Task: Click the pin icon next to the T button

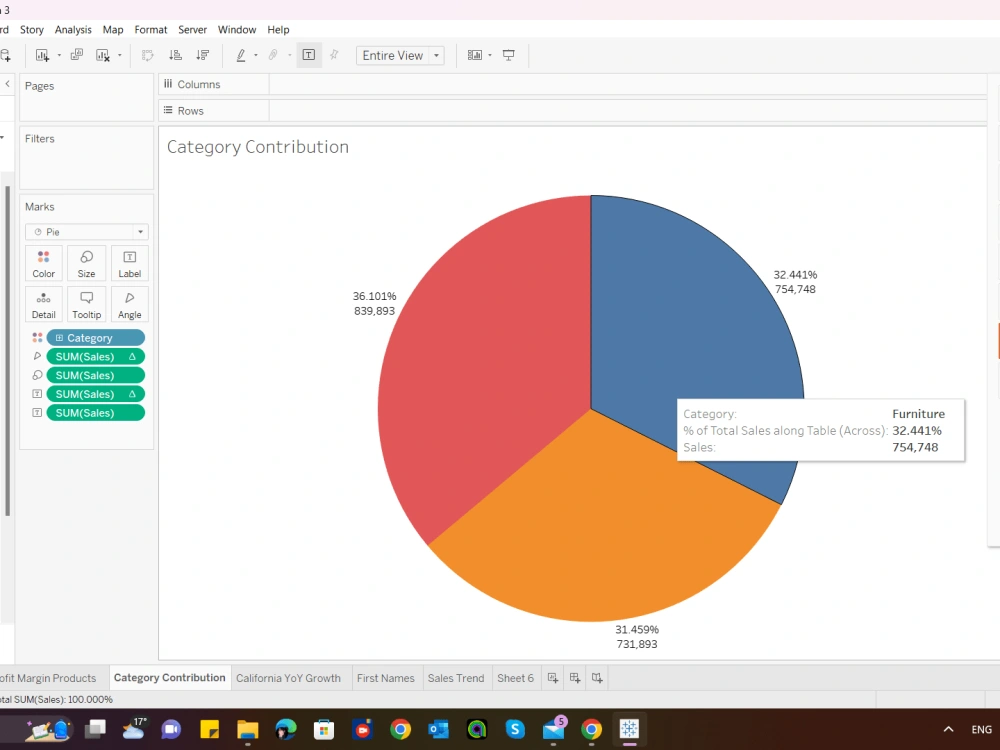Action: pyautogui.click(x=334, y=55)
